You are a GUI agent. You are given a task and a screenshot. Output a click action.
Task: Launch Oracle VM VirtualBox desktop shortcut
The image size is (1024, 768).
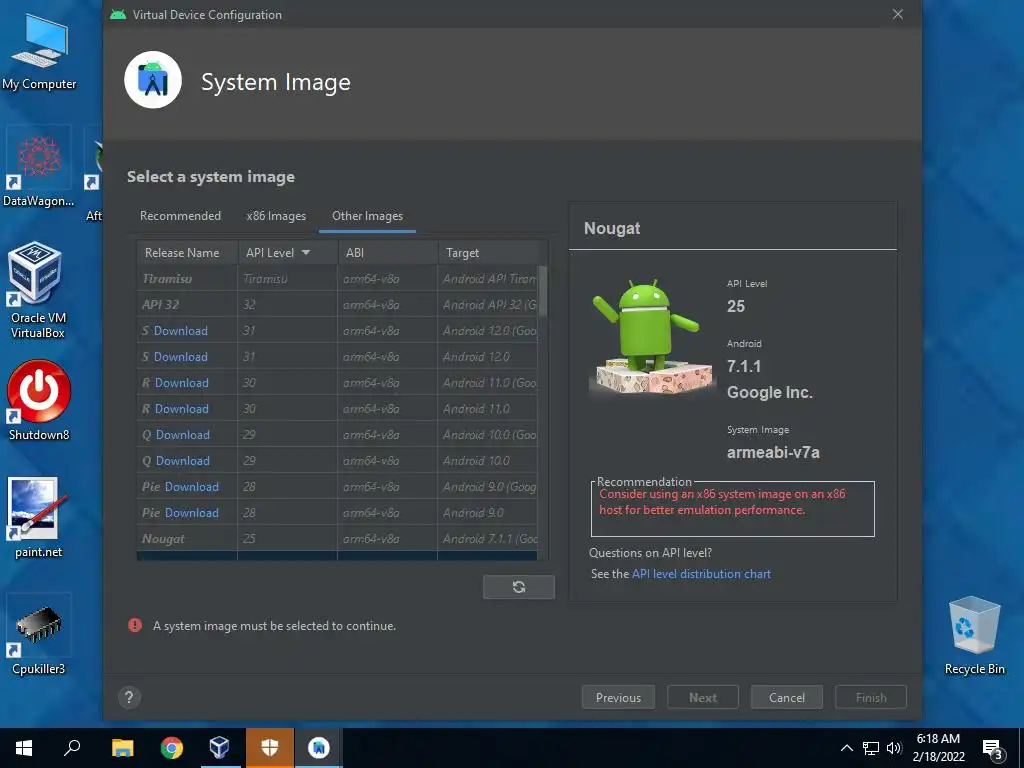point(37,291)
